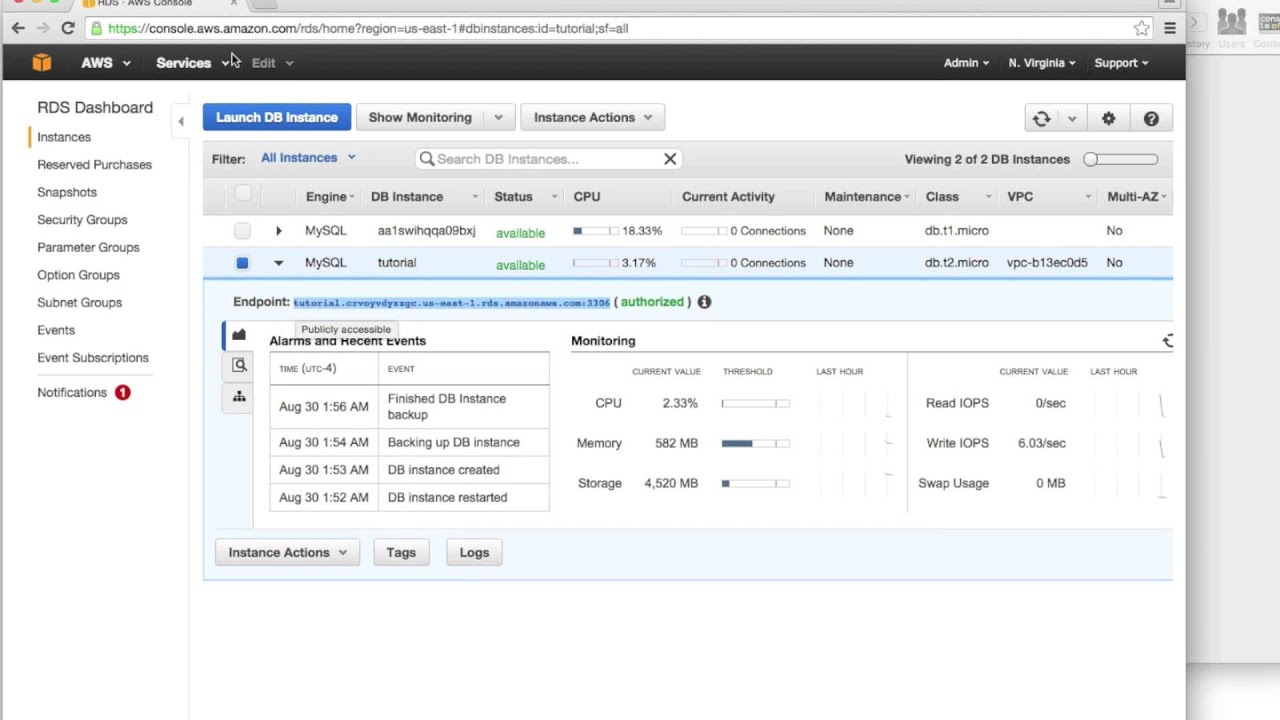1280x720 pixels.
Task: Open the gear settings for the instance table
Action: click(1108, 118)
